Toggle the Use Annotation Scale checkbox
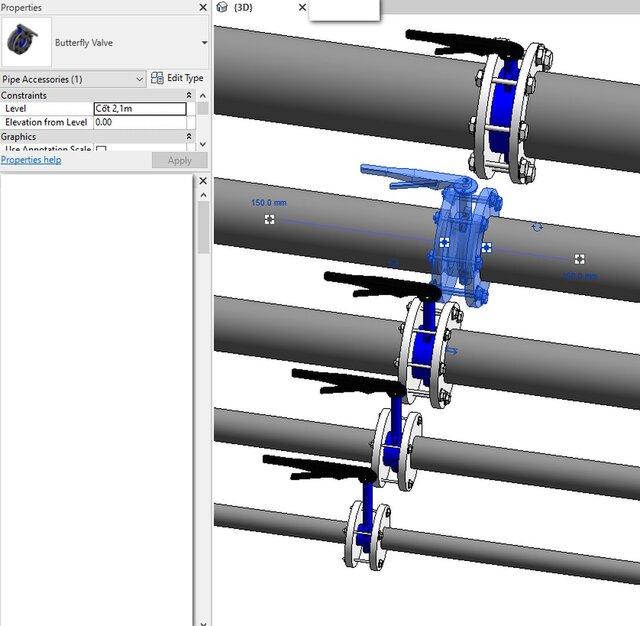640x626 pixels. click(101, 150)
